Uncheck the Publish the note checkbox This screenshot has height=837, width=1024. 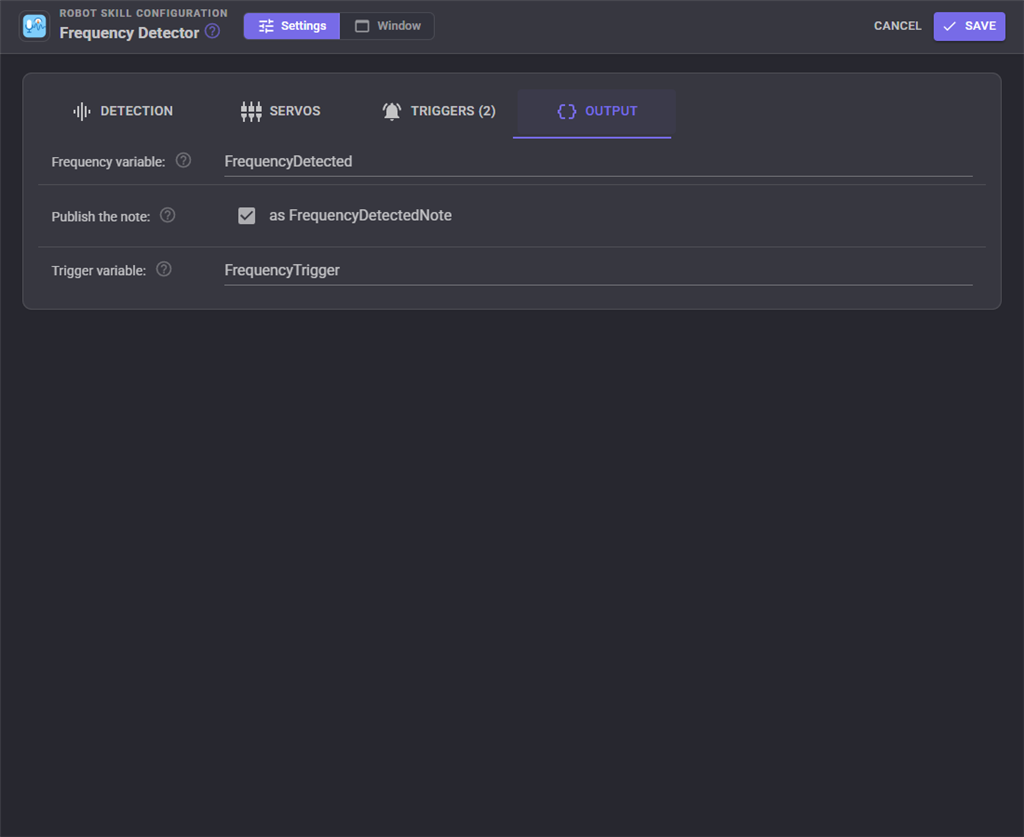[247, 215]
